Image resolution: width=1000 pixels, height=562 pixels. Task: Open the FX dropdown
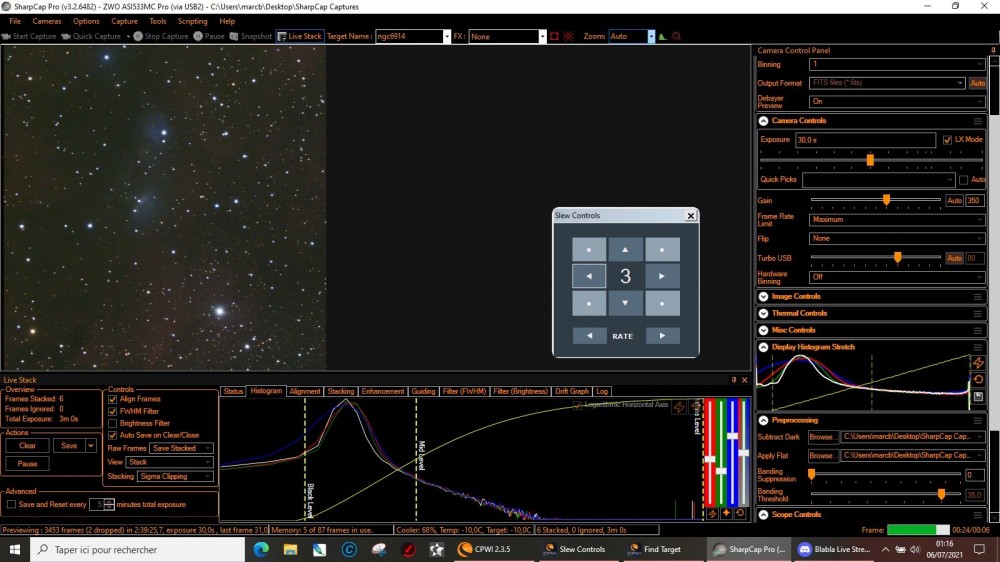(x=542, y=36)
